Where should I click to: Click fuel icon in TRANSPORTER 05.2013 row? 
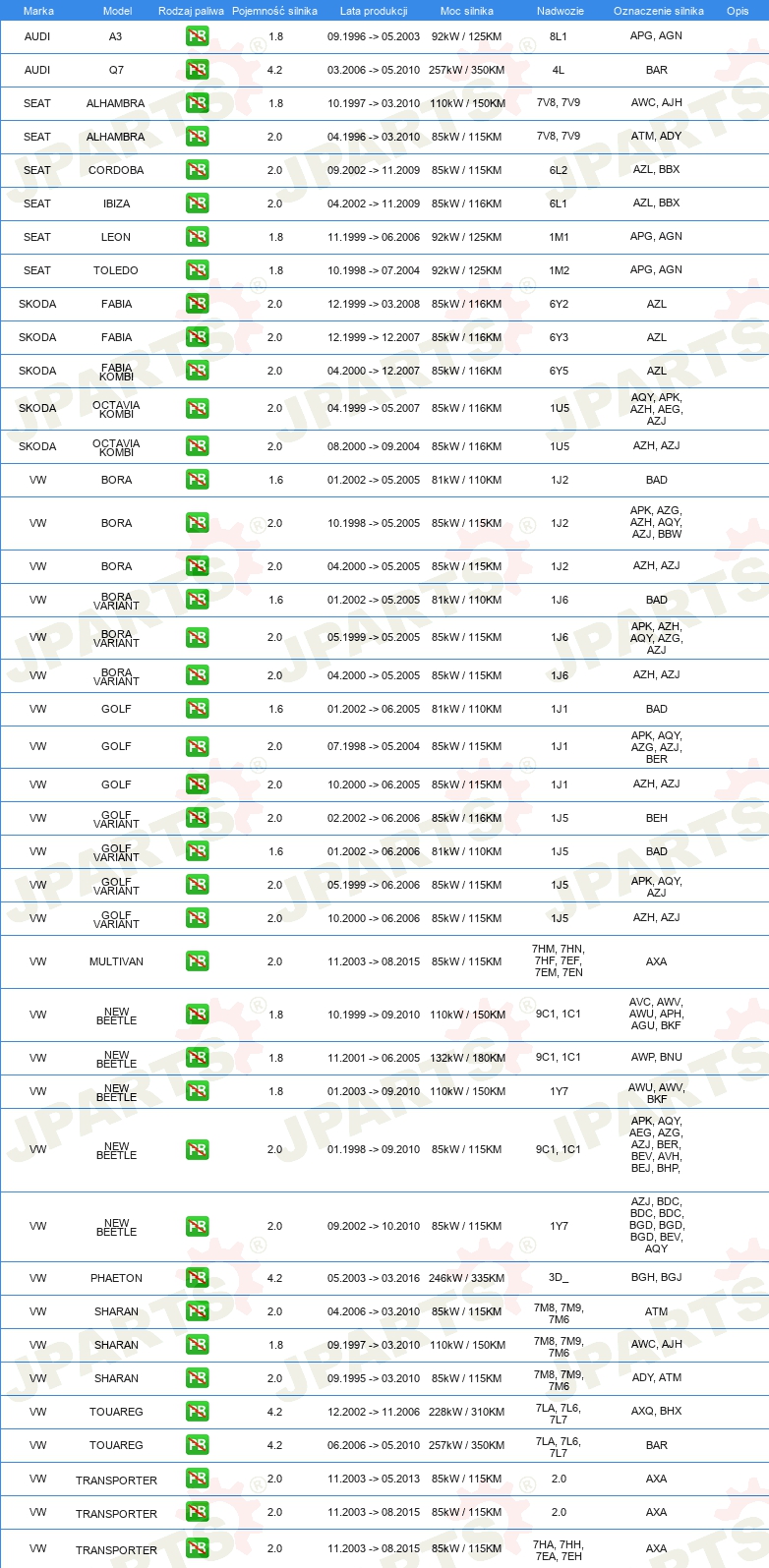point(197,1479)
